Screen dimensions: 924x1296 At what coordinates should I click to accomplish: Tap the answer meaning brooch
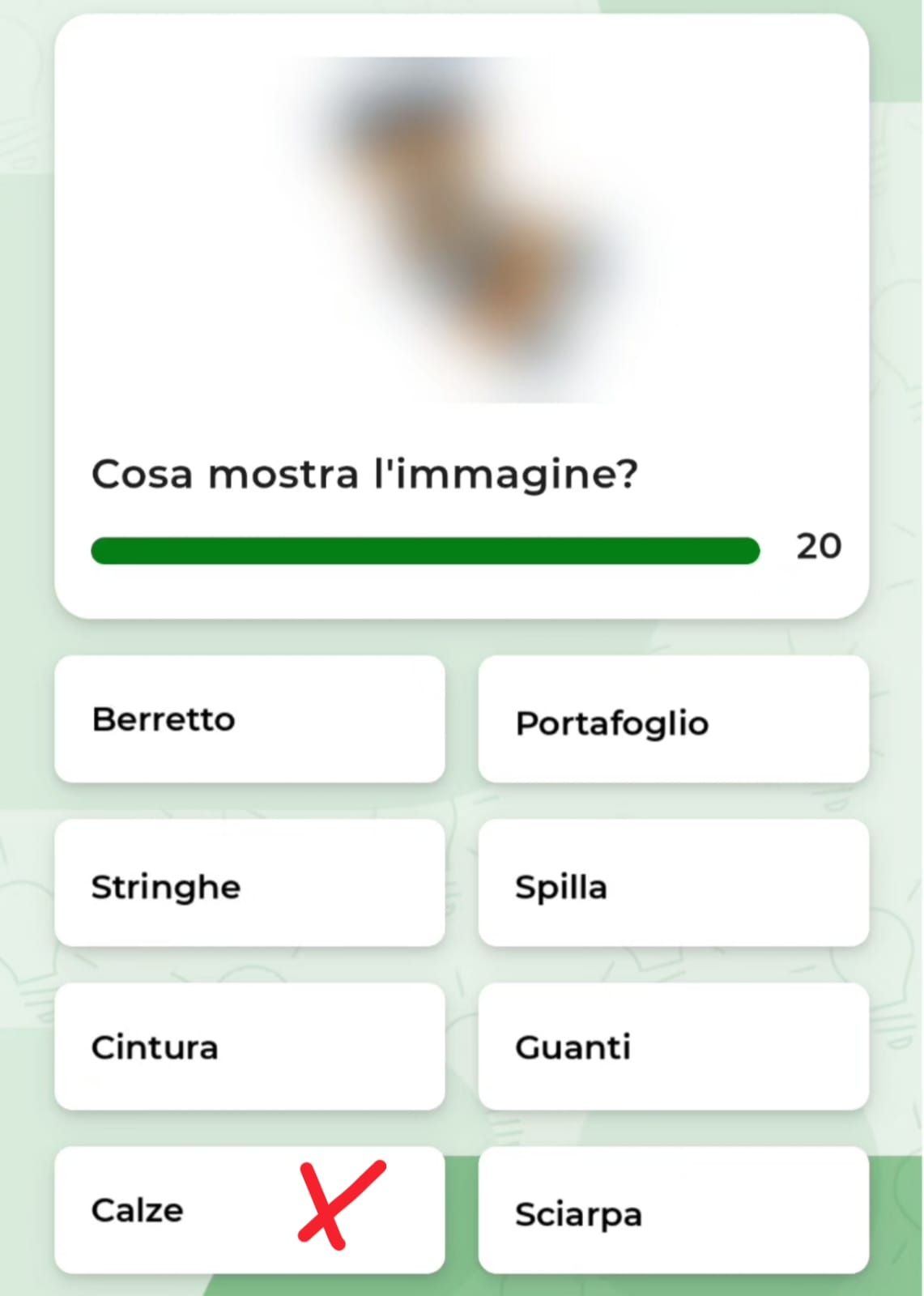point(673,884)
